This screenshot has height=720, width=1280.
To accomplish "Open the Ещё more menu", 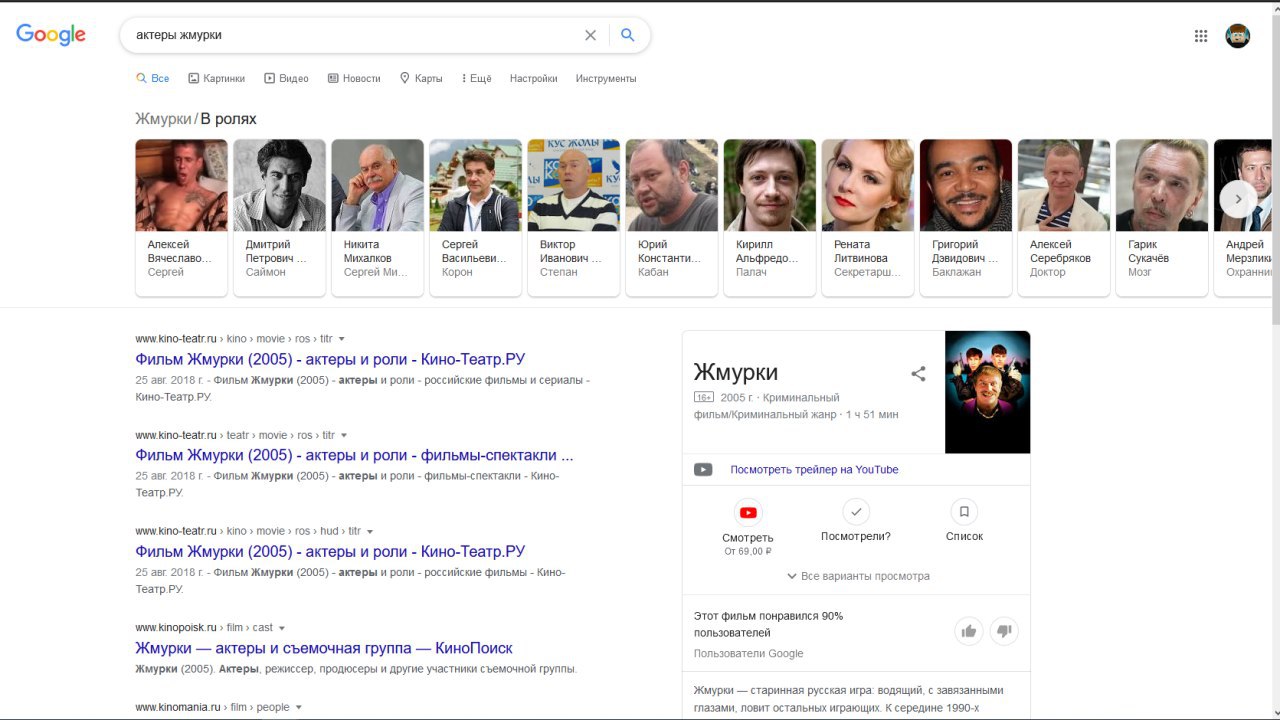I will coord(476,78).
